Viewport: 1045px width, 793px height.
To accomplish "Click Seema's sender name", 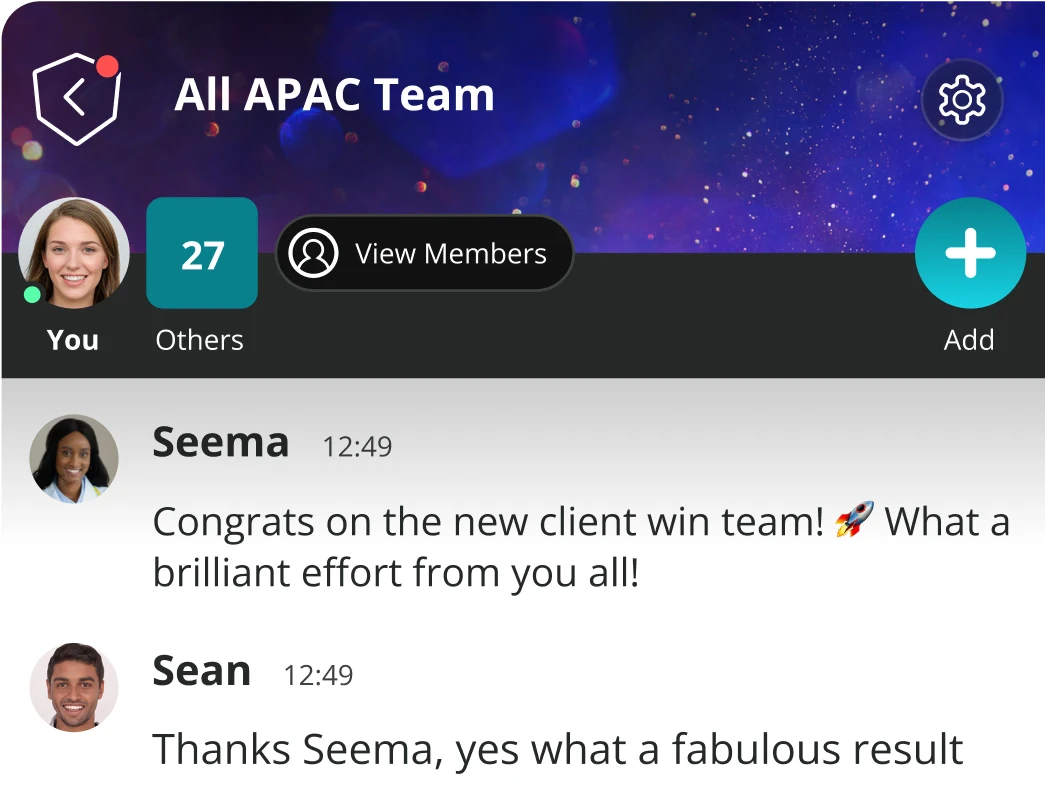I will (x=220, y=442).
